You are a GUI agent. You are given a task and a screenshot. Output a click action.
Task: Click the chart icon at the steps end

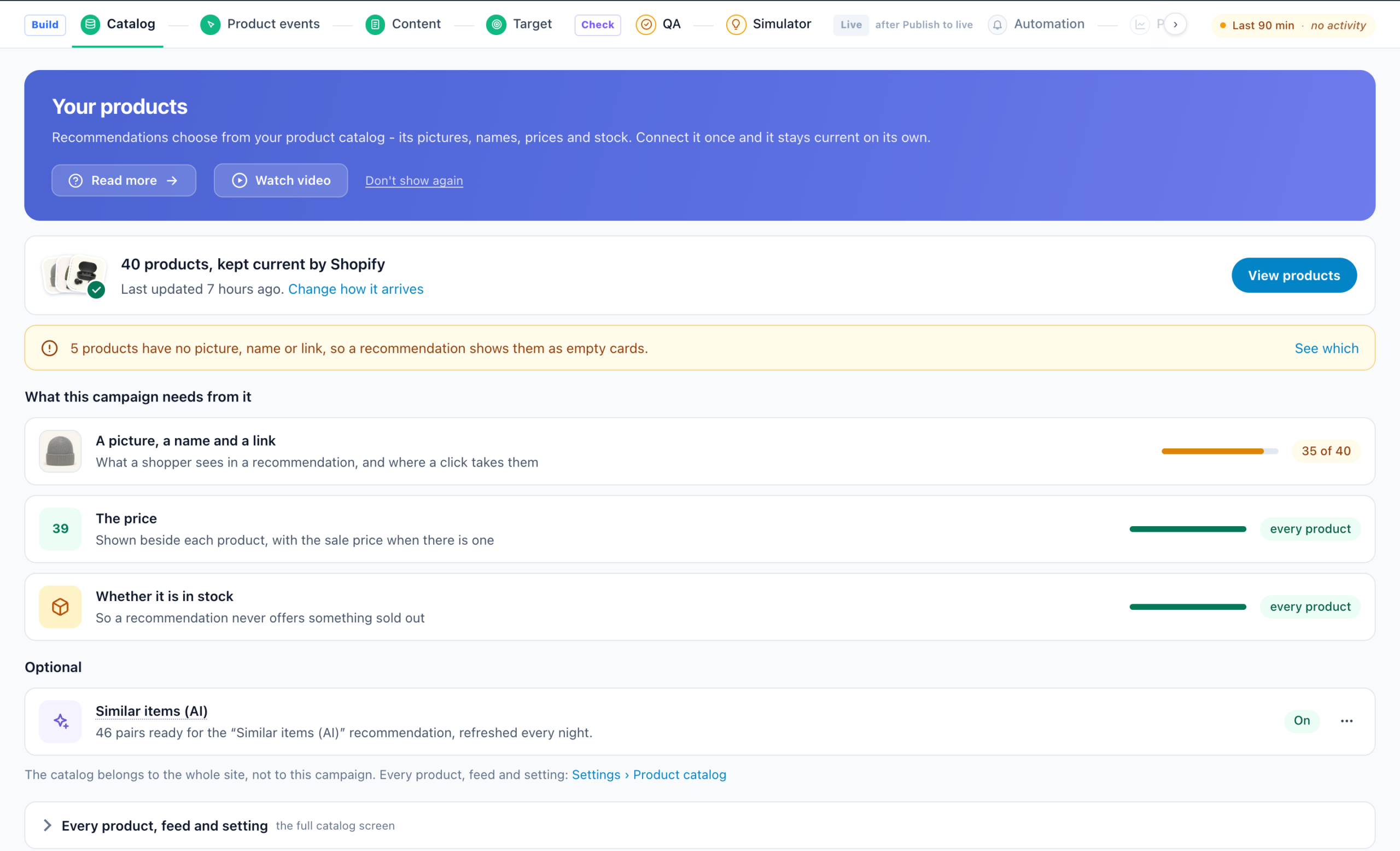(x=1140, y=25)
